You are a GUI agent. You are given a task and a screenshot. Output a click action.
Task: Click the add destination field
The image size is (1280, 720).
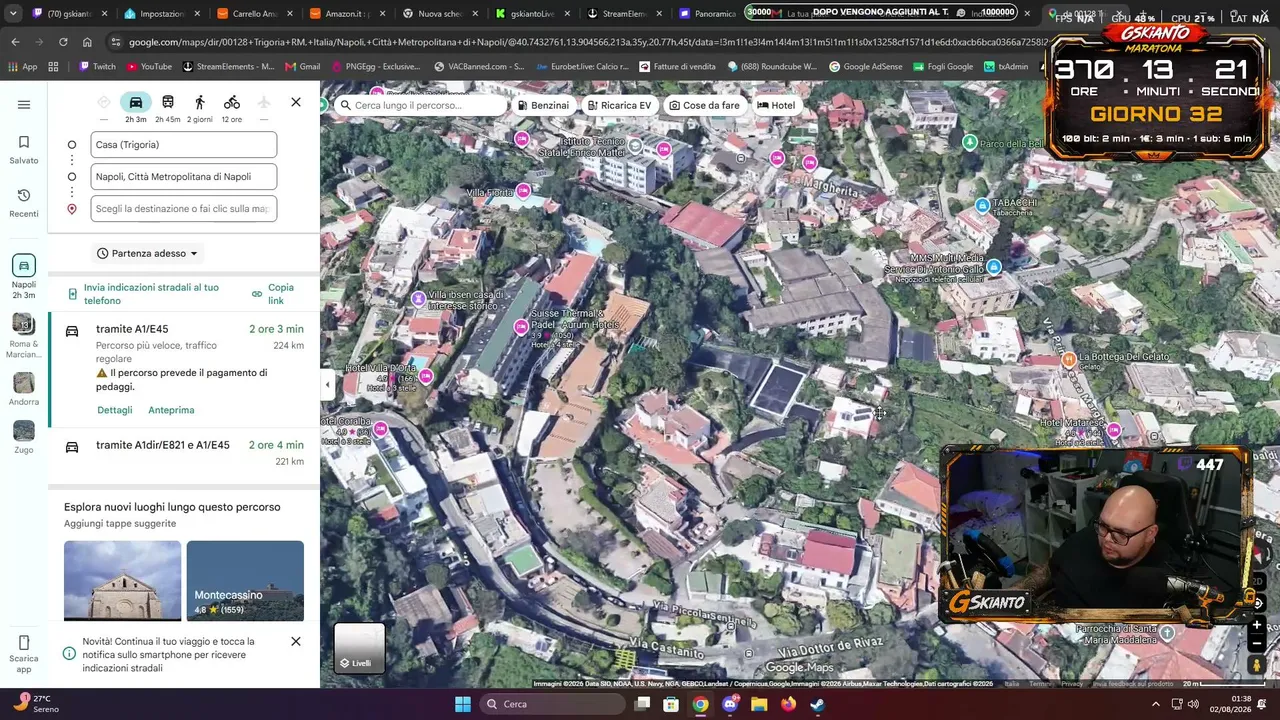[184, 209]
